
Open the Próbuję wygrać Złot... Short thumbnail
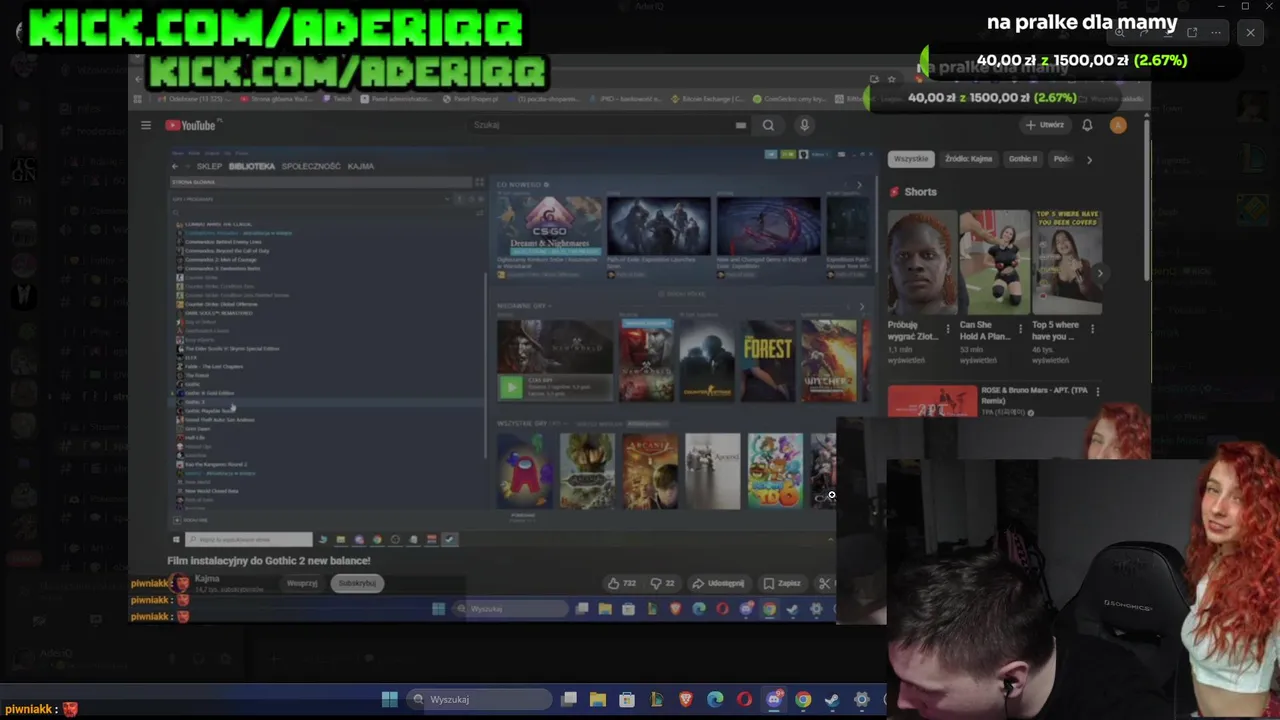(x=921, y=262)
